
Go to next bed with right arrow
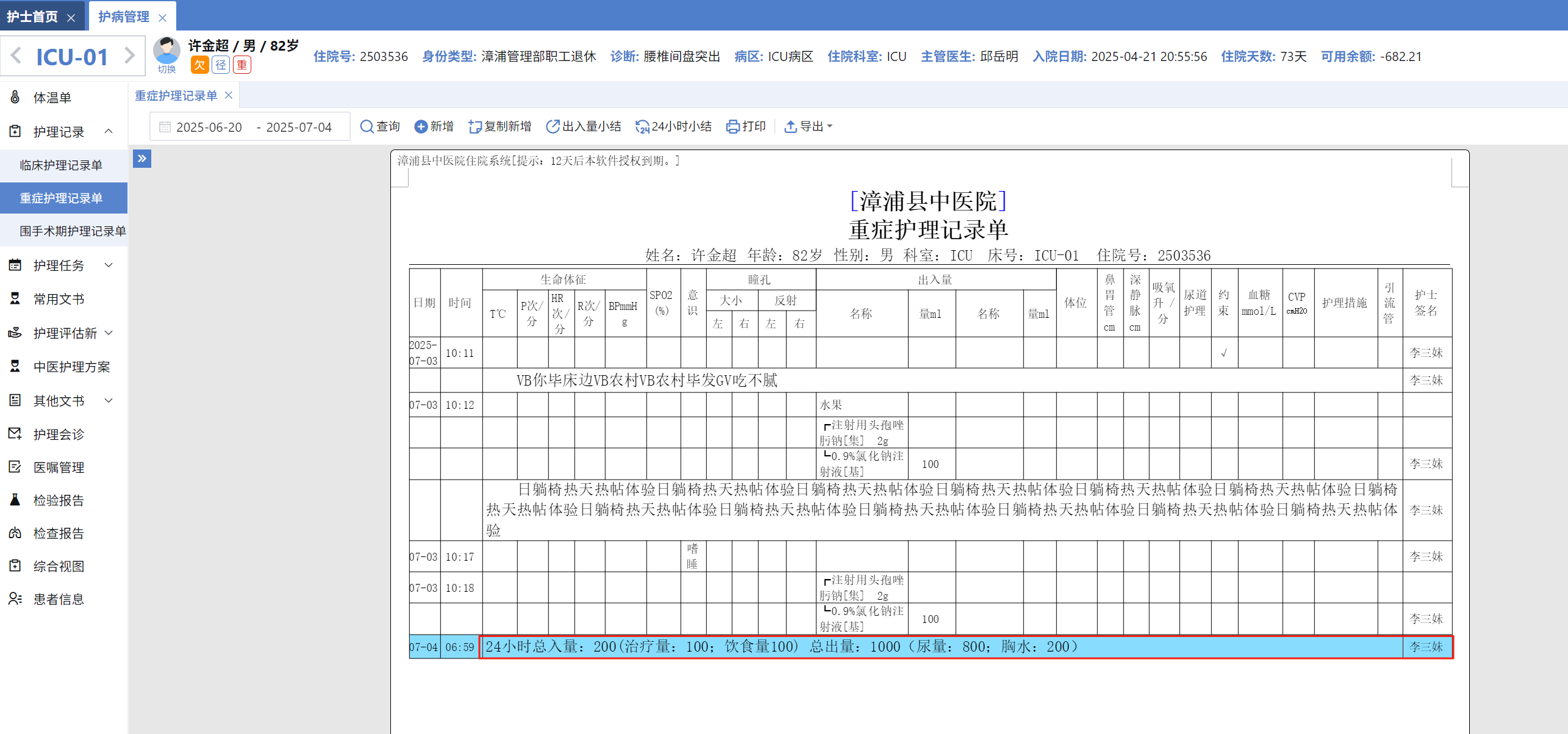pos(129,56)
